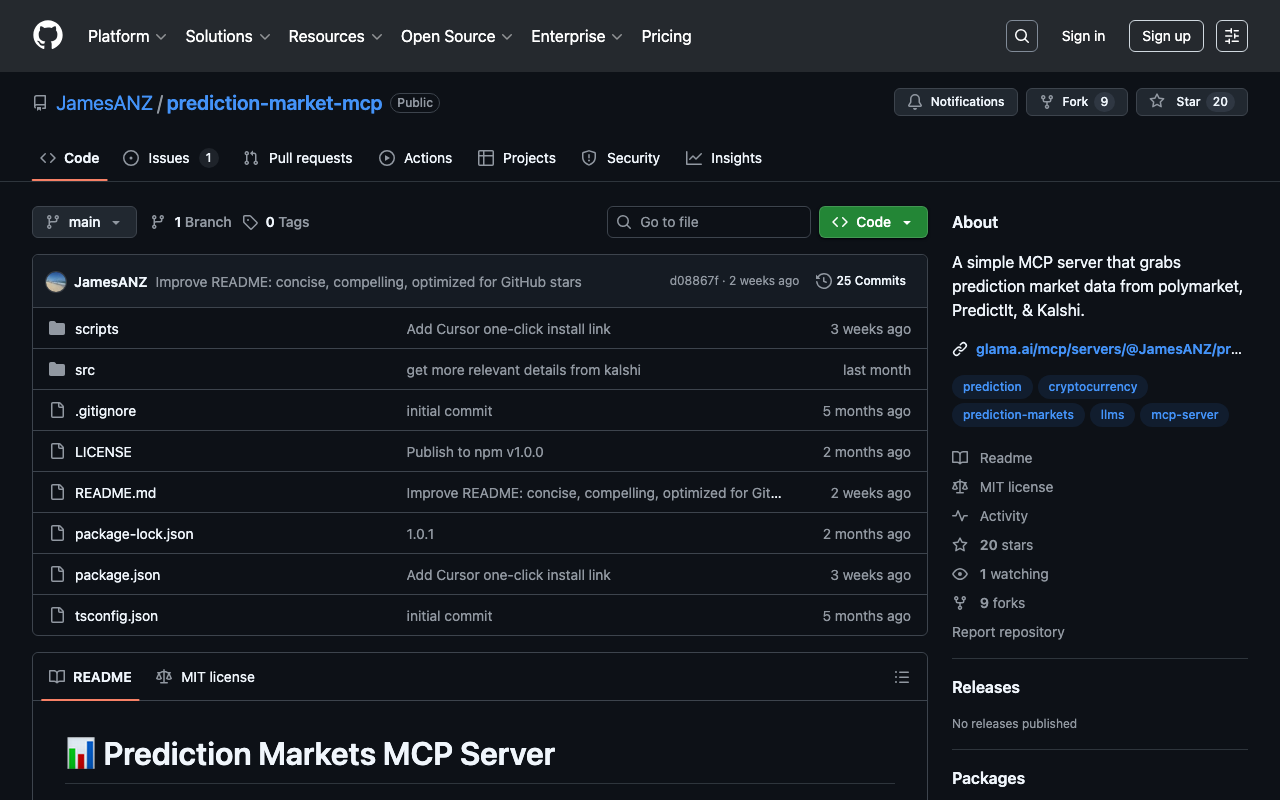Expand the main branch dropdown

84,222
